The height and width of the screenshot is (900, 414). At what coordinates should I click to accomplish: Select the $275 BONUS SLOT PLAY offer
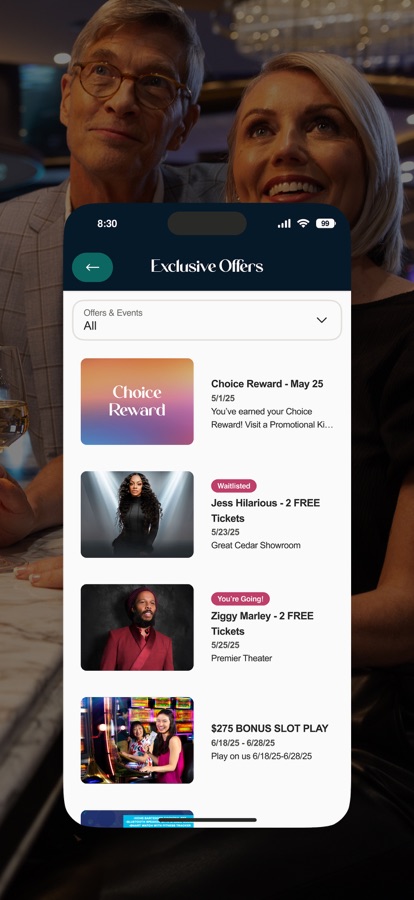pyautogui.click(x=270, y=728)
